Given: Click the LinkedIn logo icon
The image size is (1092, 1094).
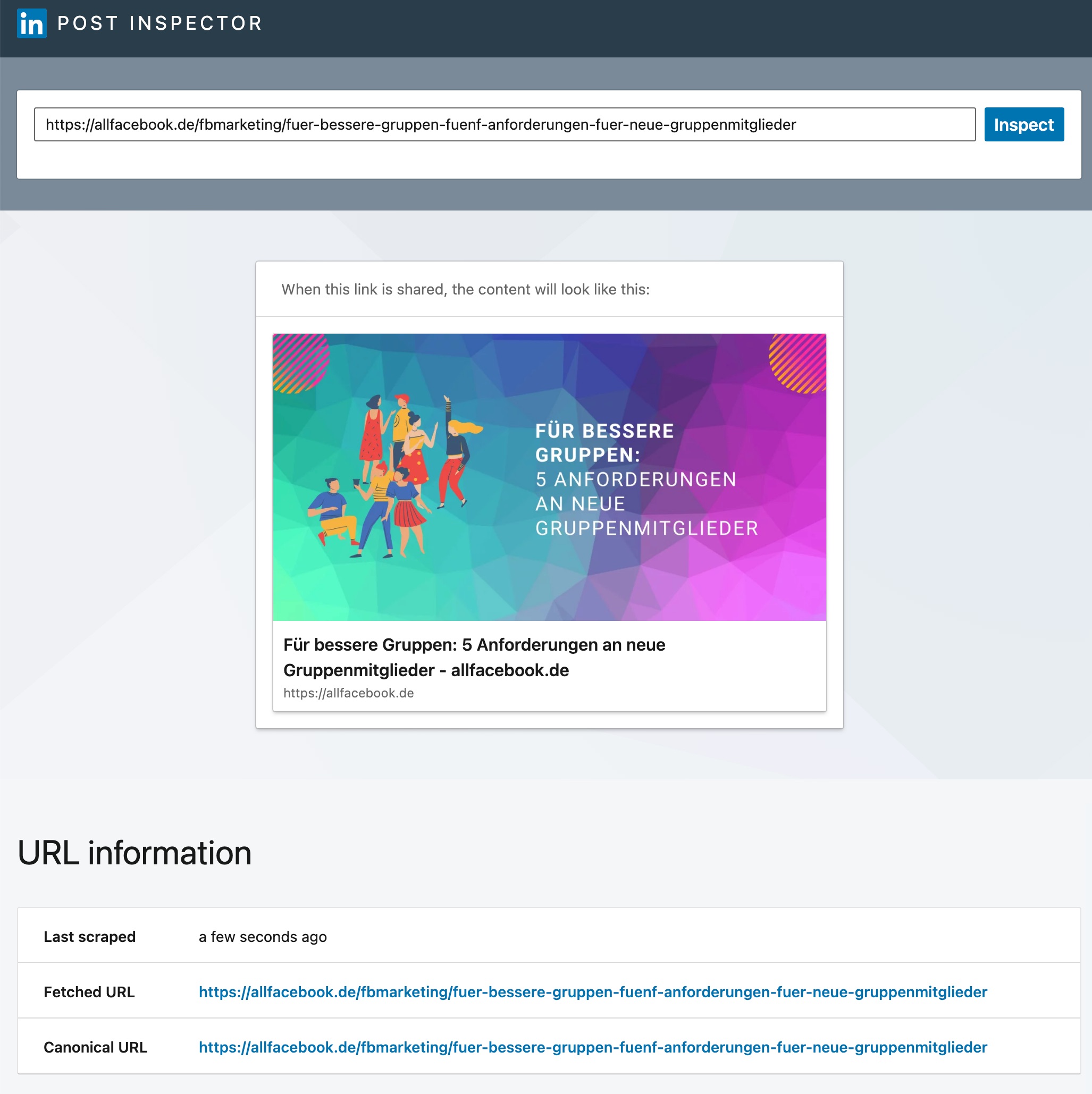Looking at the screenshot, I should pyautogui.click(x=32, y=23).
